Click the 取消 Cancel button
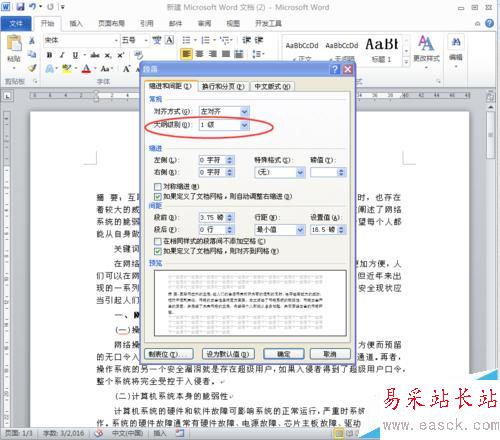The height and width of the screenshot is (440, 500). tap(330, 354)
